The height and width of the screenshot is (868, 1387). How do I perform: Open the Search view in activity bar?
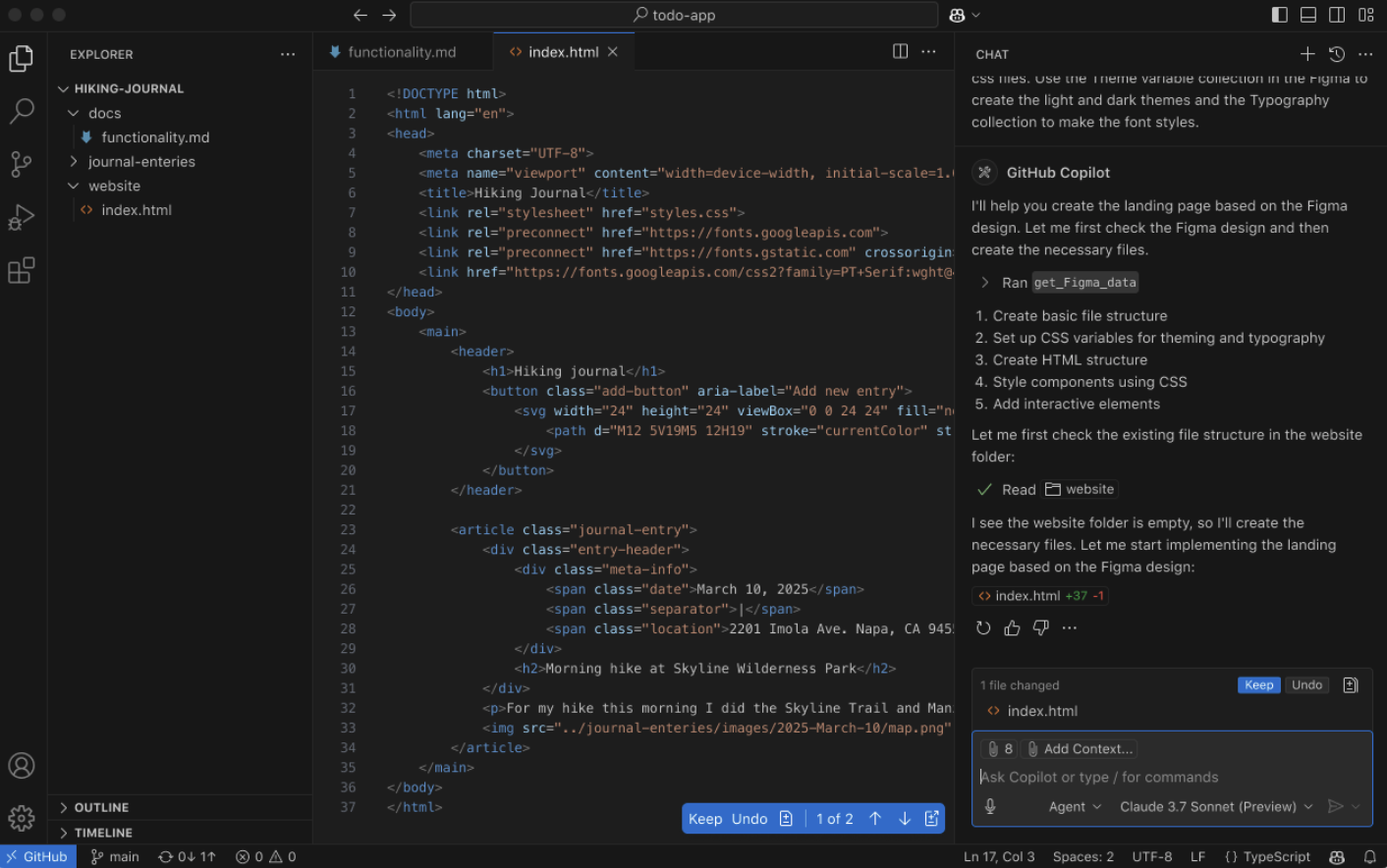click(22, 112)
